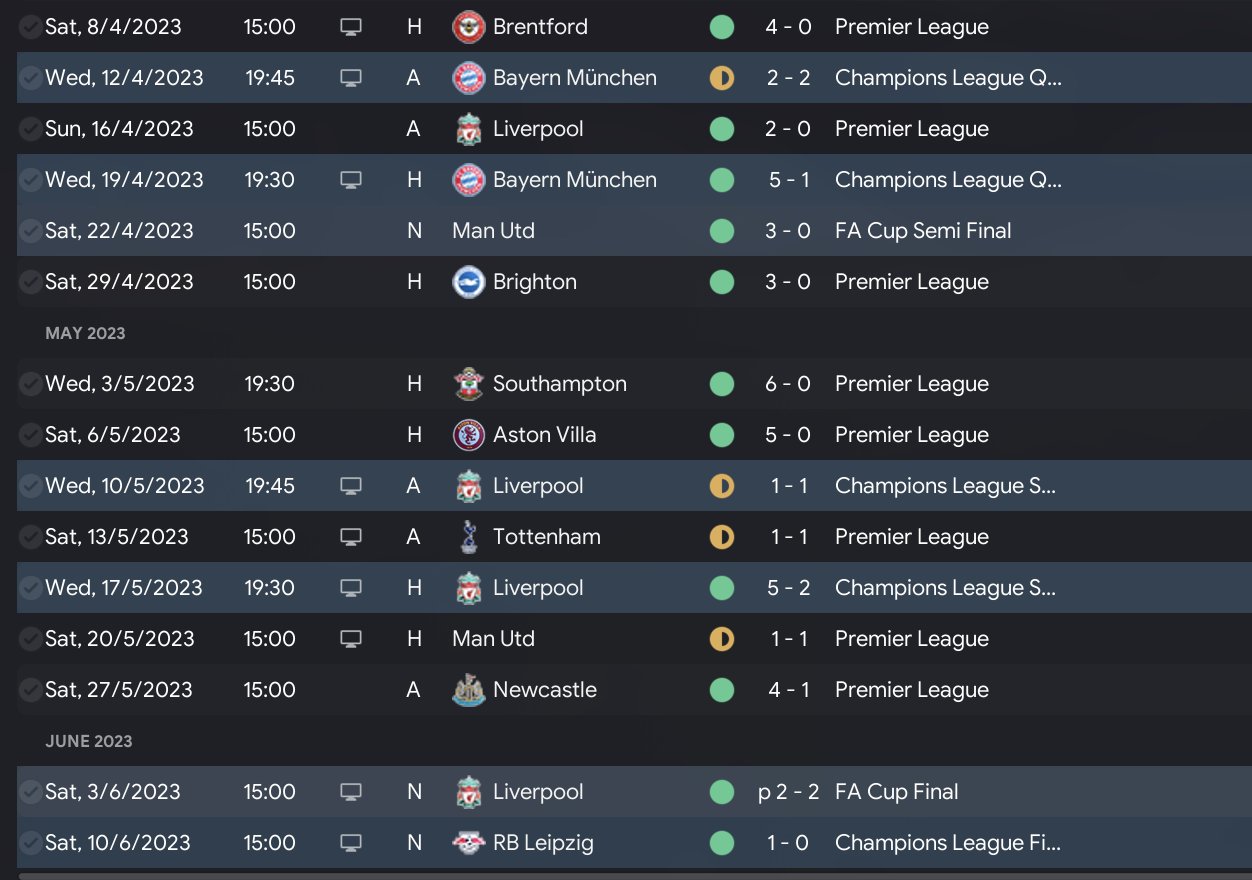
Task: Open the FA Cup Final competition link
Action: point(896,792)
